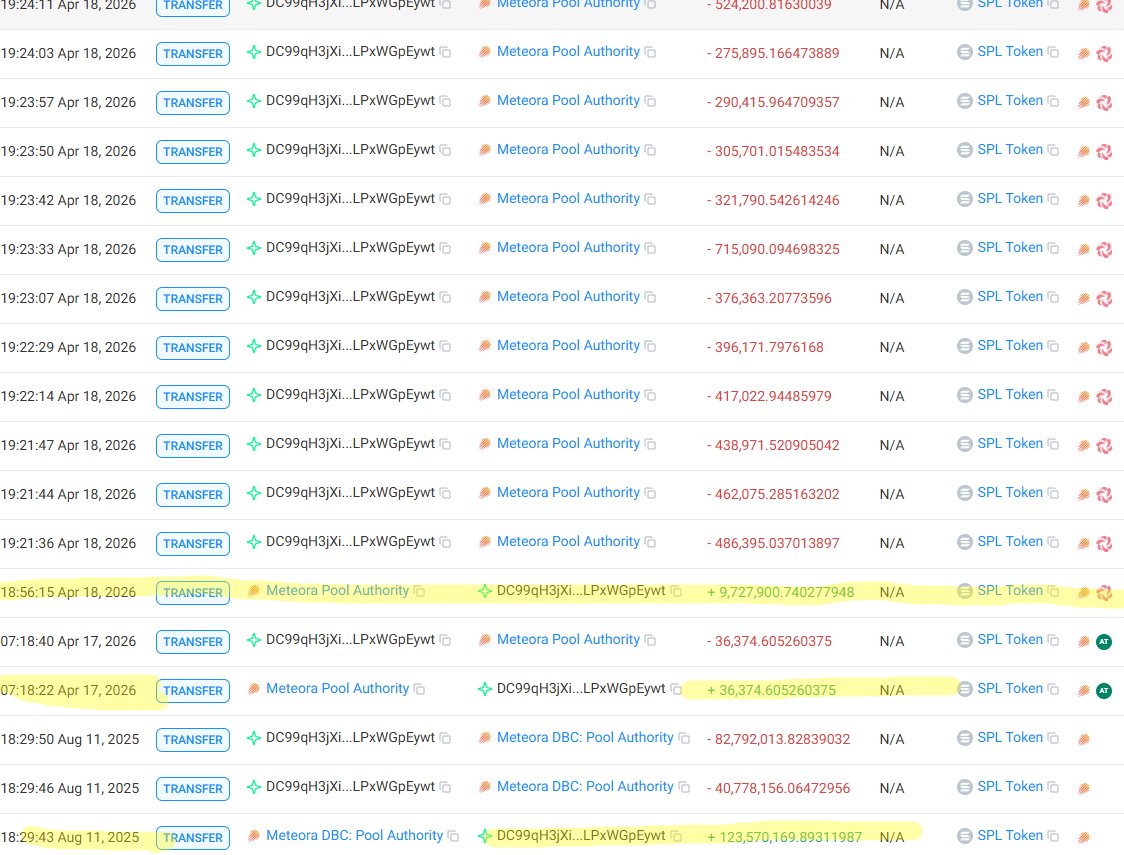
Task: Select amount - 715,090.094698325
Action: tap(773, 249)
